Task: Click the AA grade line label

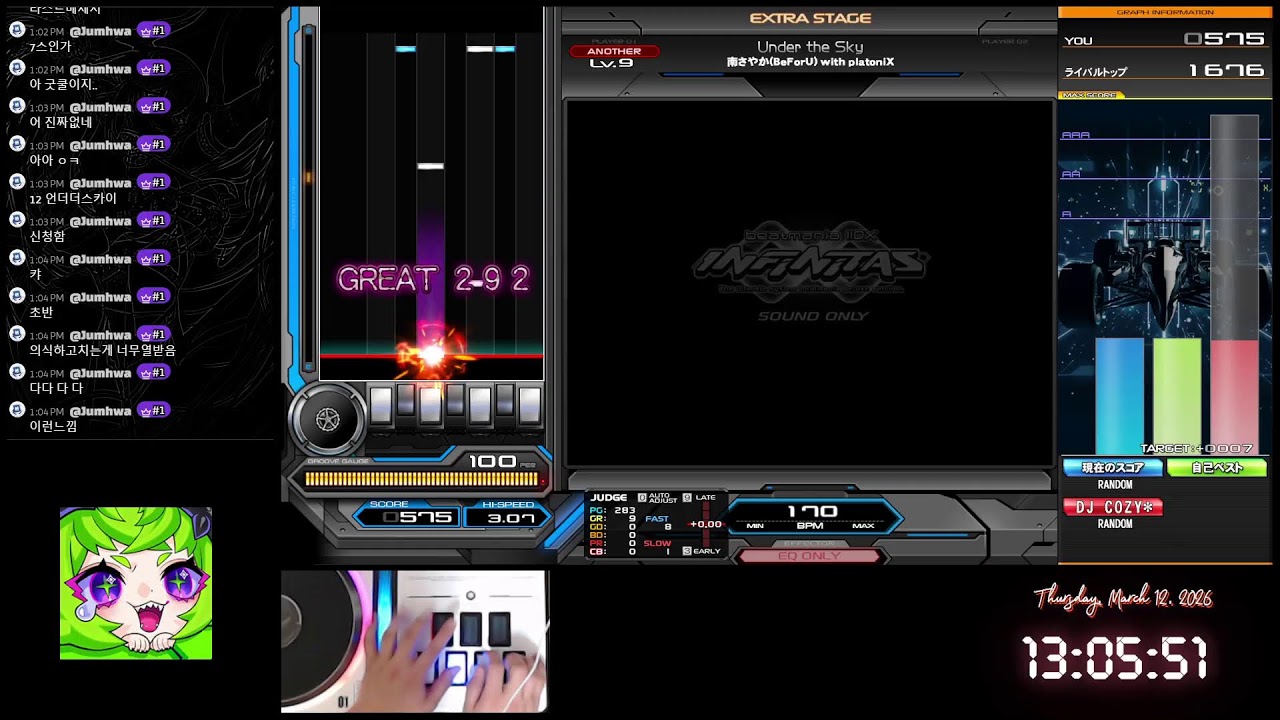Action: [x=1072, y=174]
